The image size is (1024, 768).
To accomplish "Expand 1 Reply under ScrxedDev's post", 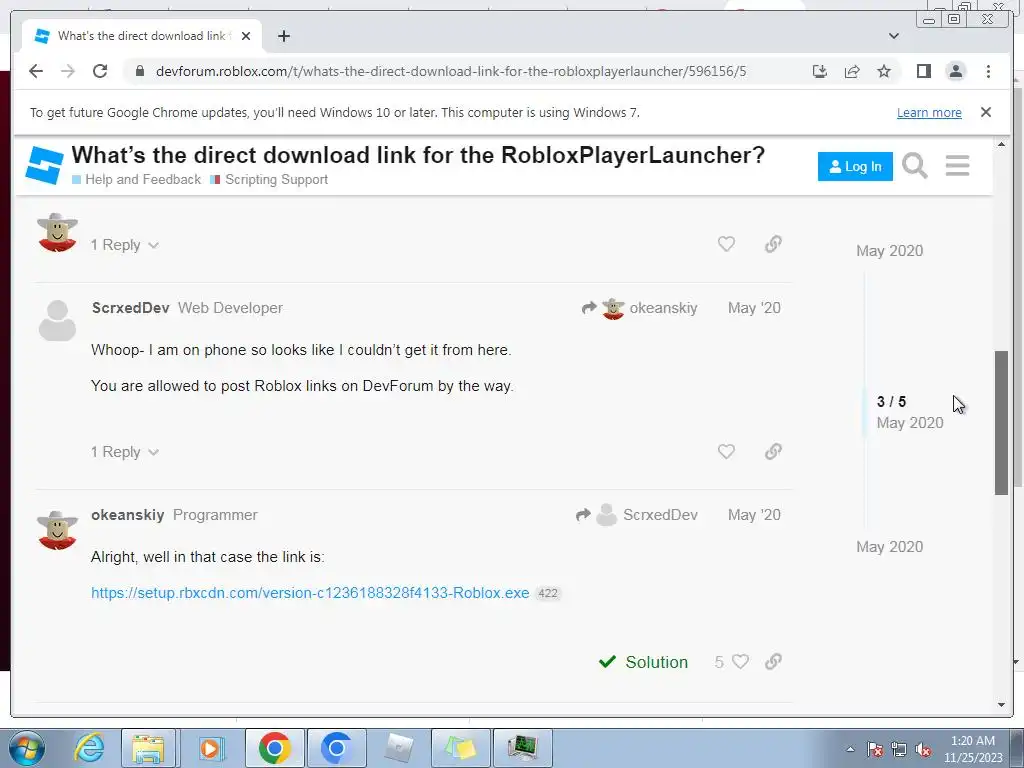I will pos(124,452).
